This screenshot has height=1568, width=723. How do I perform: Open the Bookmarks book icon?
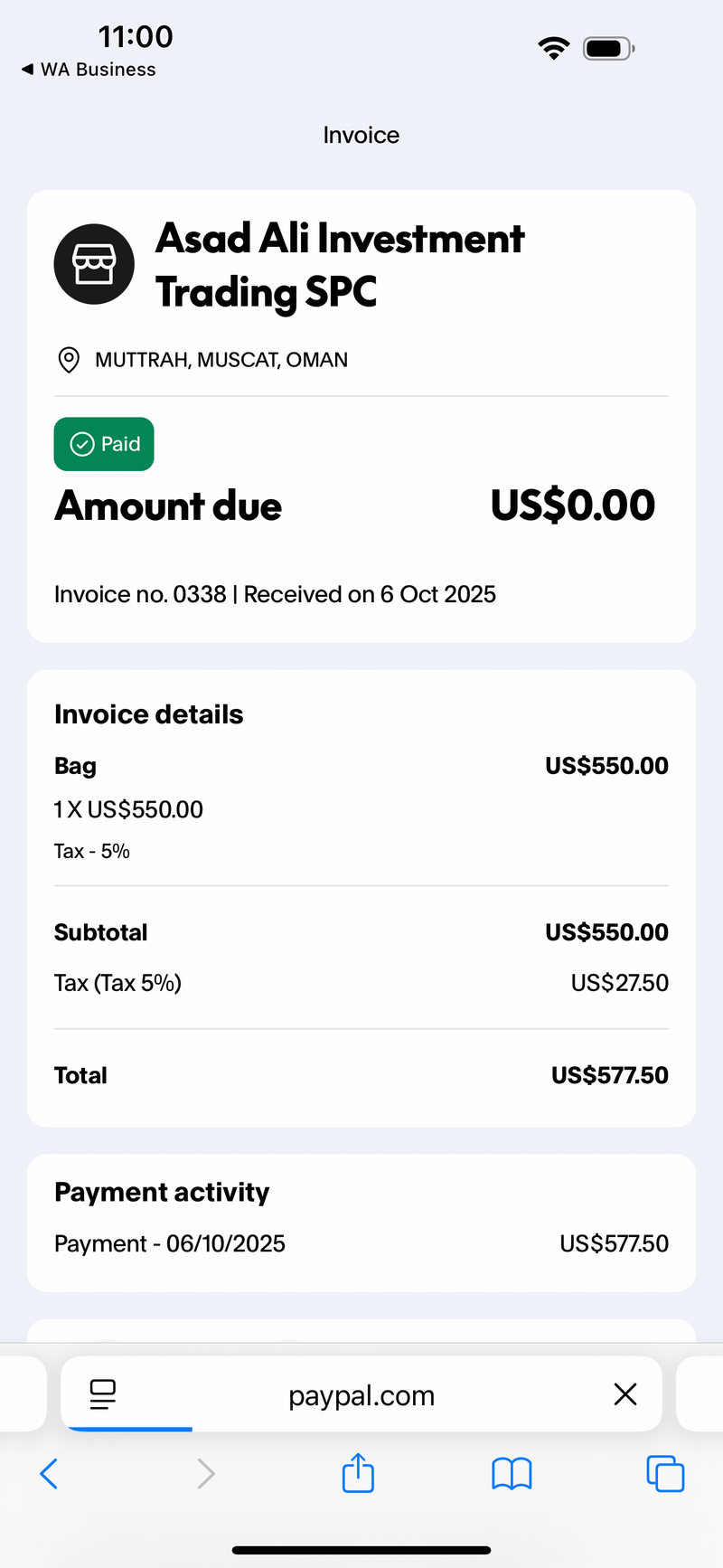(x=512, y=1474)
